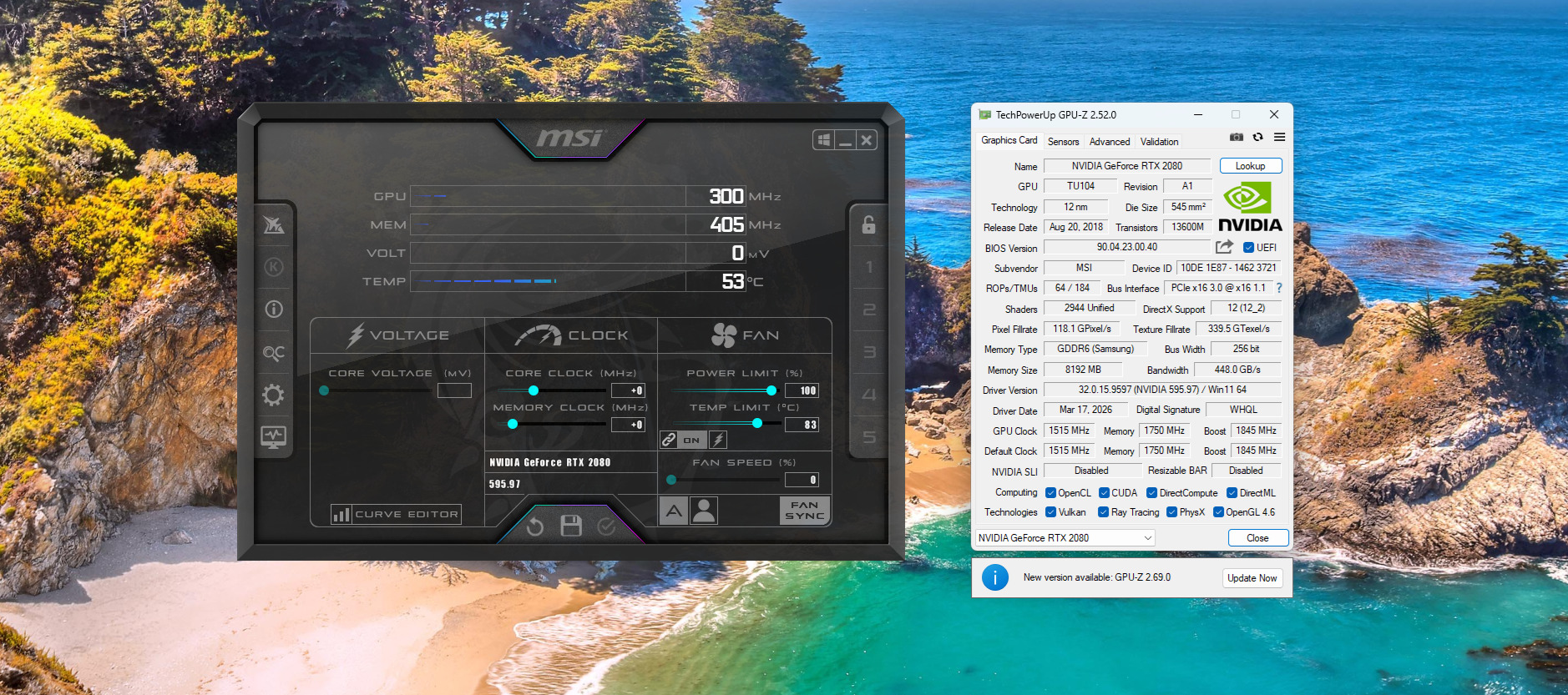The width and height of the screenshot is (1568, 695).
Task: Click the Core Voltage slider handle
Action: [x=324, y=390]
